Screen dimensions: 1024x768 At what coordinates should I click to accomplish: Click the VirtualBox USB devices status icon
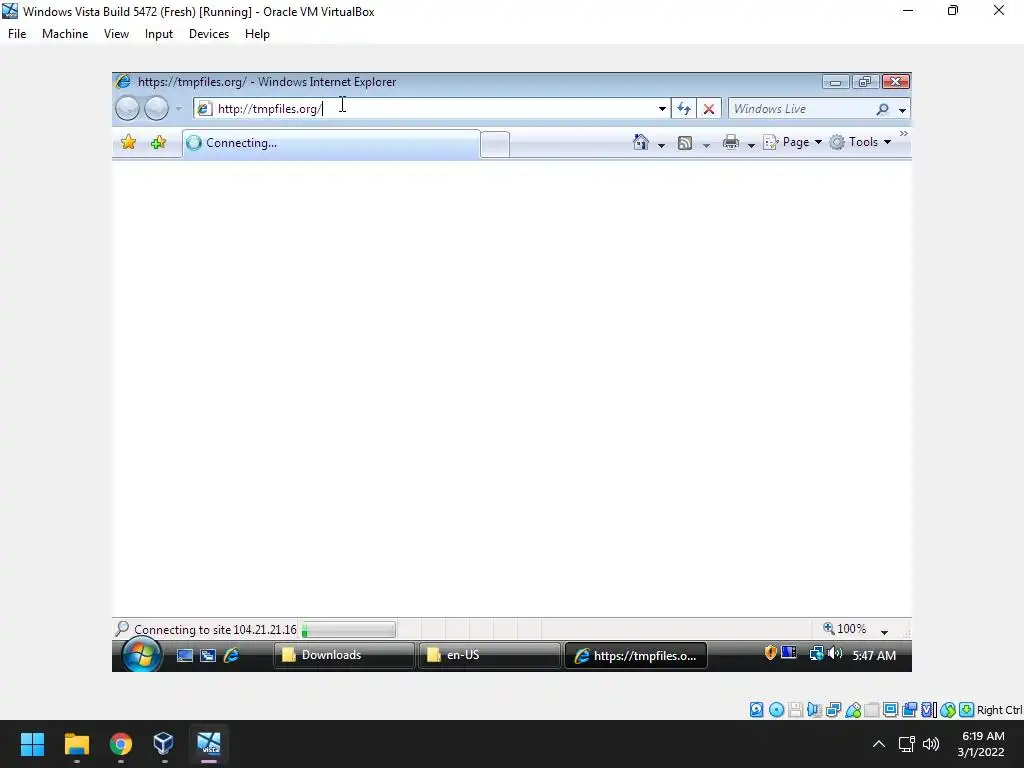[853, 710]
